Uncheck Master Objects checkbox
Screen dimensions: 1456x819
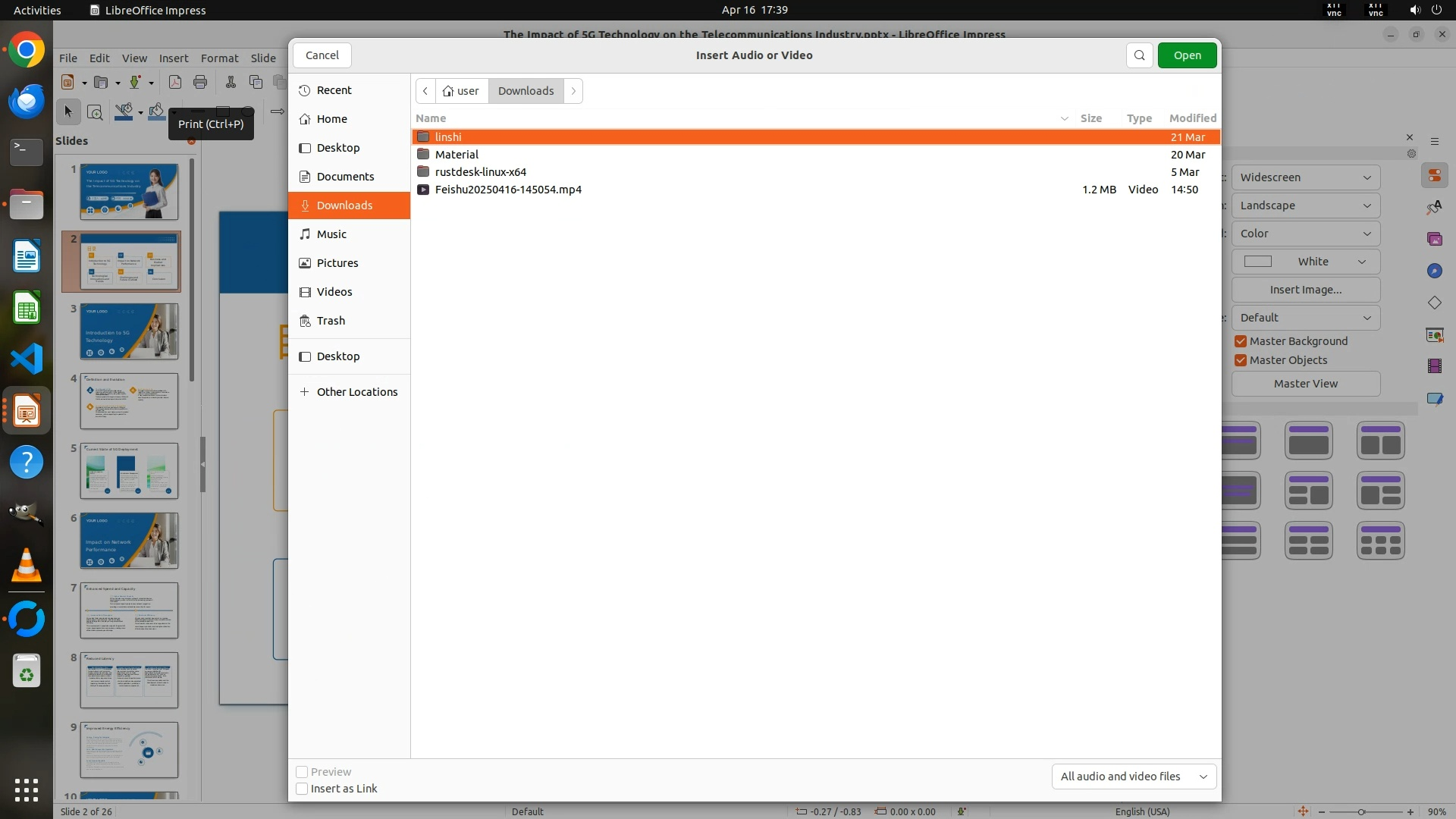click(1241, 360)
